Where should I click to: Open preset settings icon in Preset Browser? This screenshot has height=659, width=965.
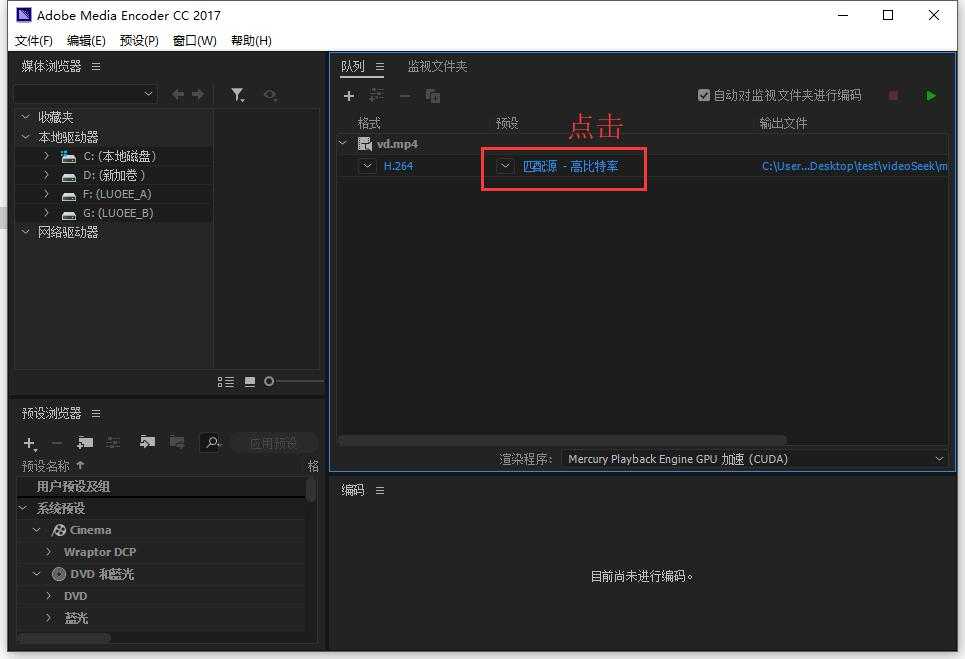coord(113,442)
